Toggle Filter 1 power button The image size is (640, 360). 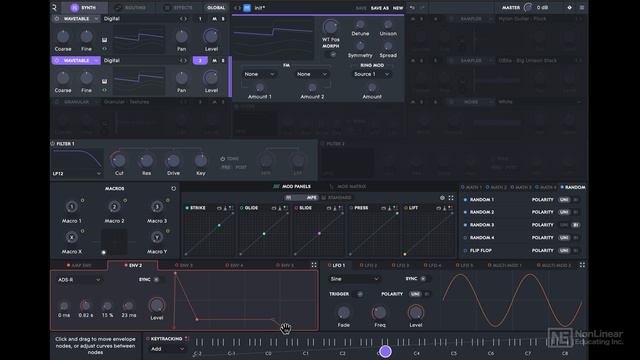[x=53, y=144]
